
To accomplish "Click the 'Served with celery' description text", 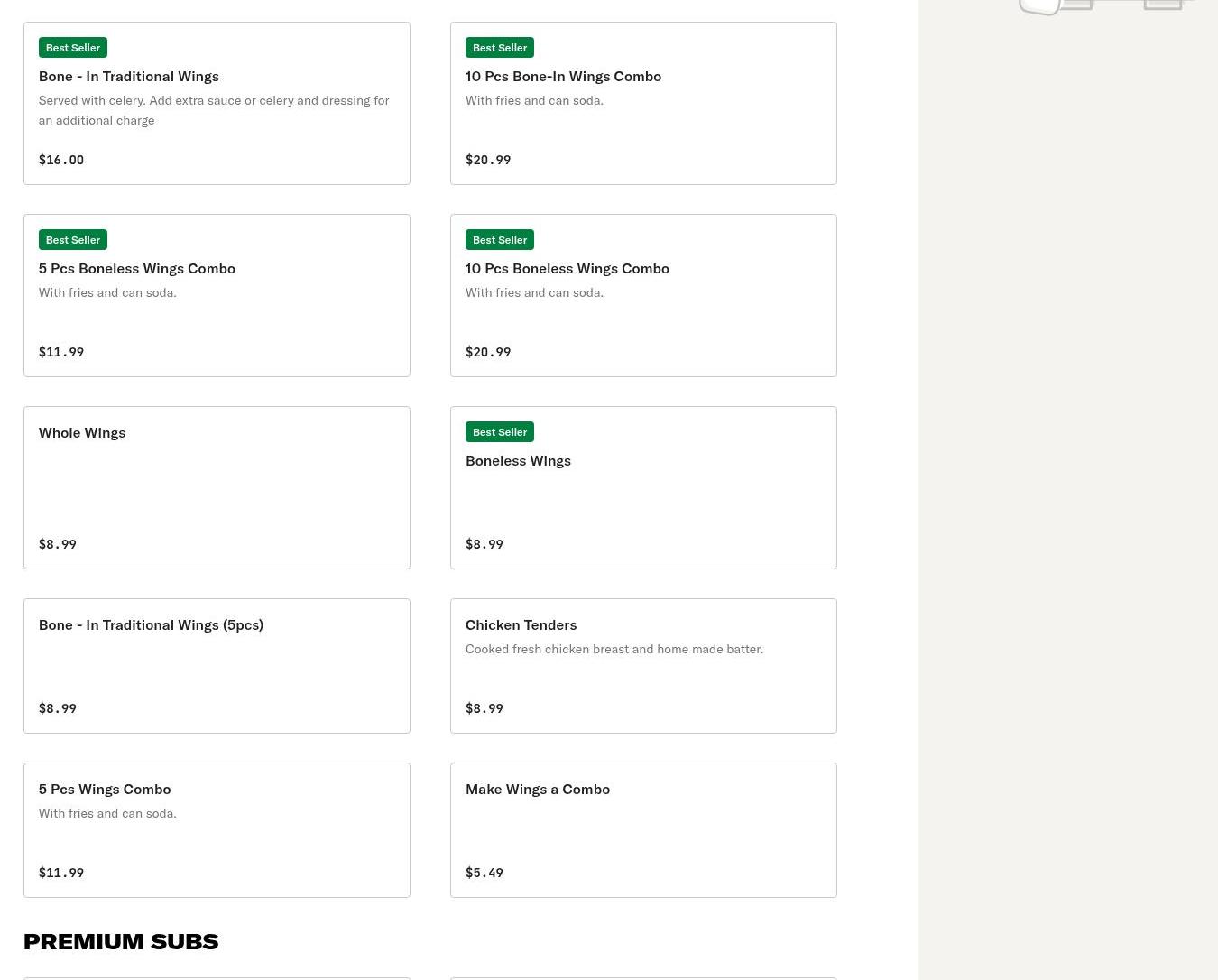I will [x=214, y=110].
